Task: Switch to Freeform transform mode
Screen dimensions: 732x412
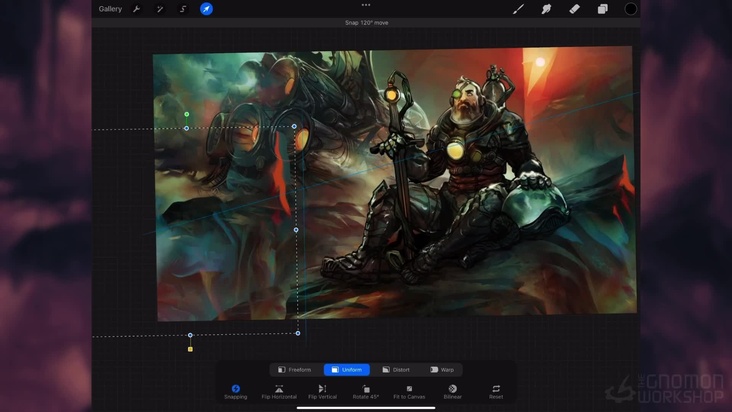Action: pos(295,370)
